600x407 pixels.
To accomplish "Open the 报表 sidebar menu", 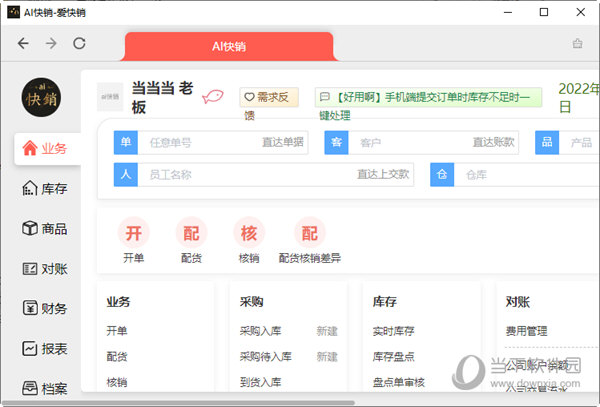I will pyautogui.click(x=45, y=348).
